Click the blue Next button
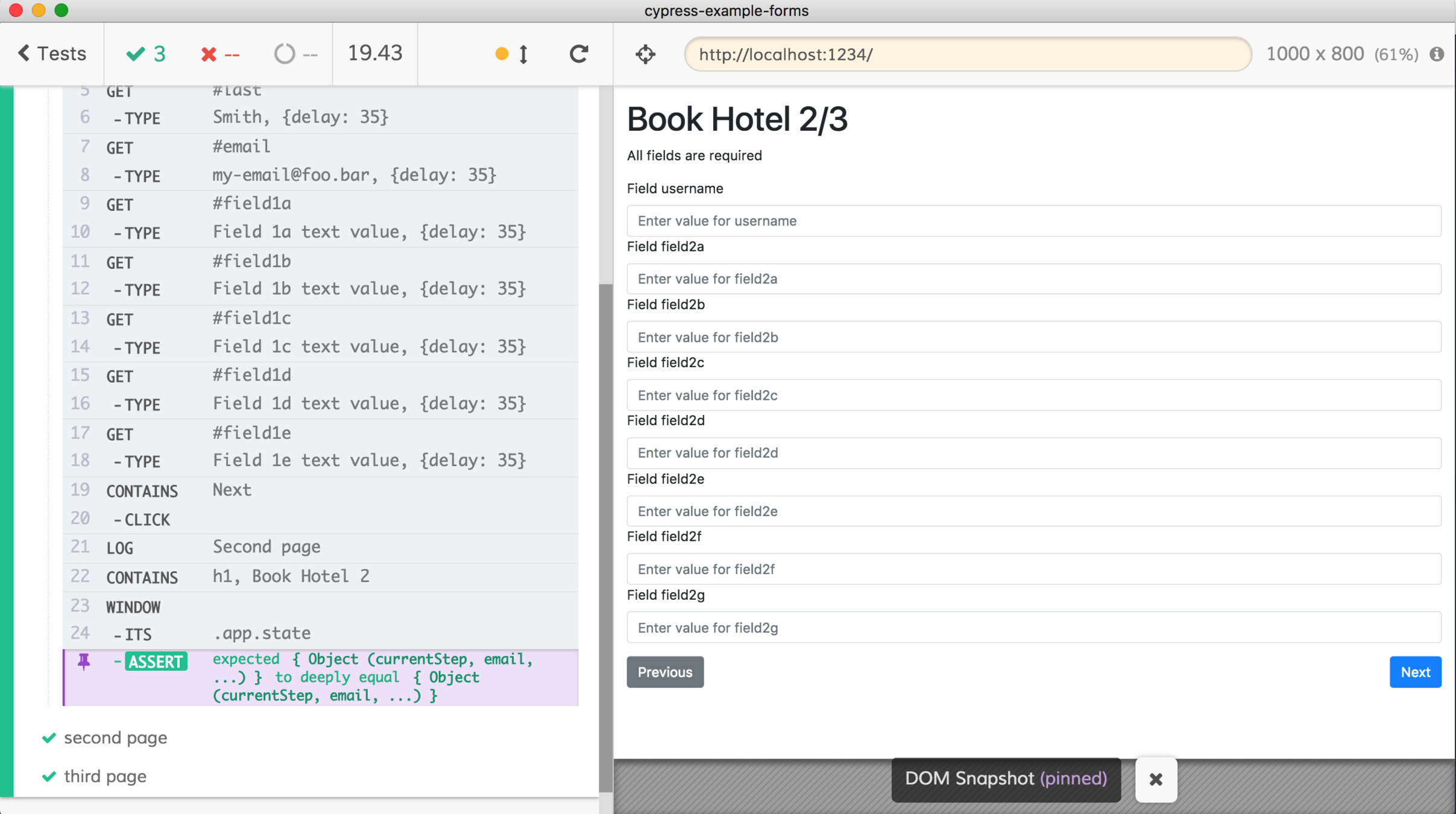The width and height of the screenshot is (1456, 814). (x=1414, y=672)
